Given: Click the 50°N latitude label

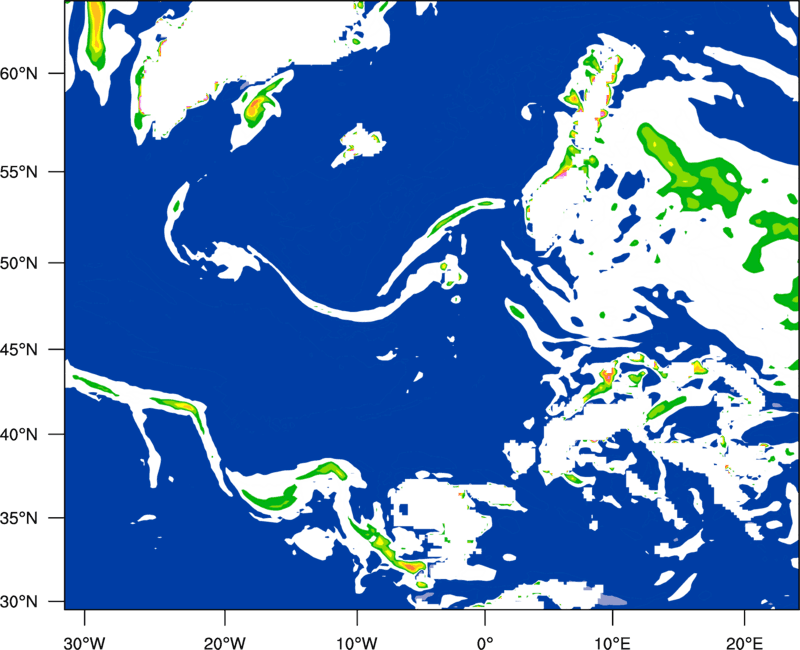Looking at the screenshot, I should click(19, 263).
